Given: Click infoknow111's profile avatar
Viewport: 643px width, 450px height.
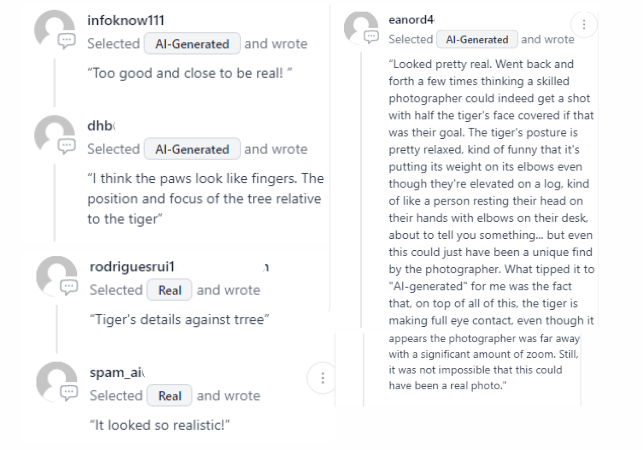Looking at the screenshot, I should tap(55, 30).
